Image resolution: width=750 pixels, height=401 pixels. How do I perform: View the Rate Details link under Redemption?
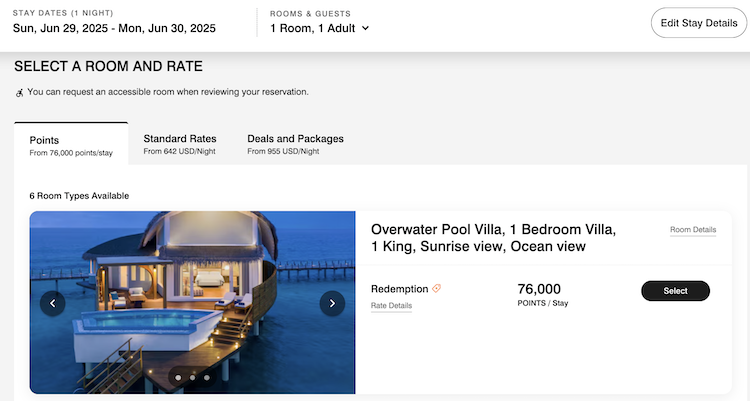tap(391, 306)
